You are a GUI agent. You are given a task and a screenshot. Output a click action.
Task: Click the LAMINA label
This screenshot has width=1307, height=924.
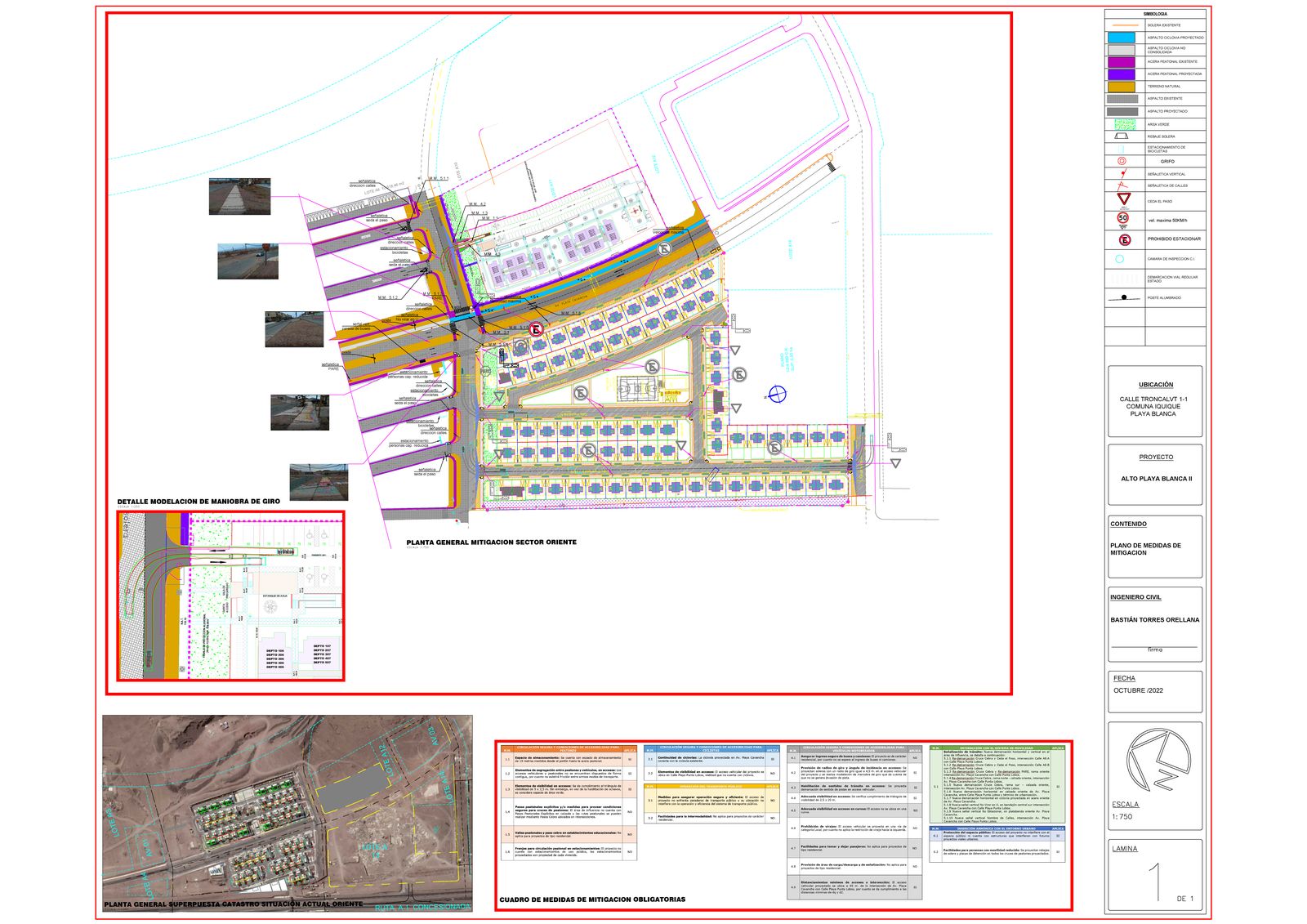(x=1125, y=849)
